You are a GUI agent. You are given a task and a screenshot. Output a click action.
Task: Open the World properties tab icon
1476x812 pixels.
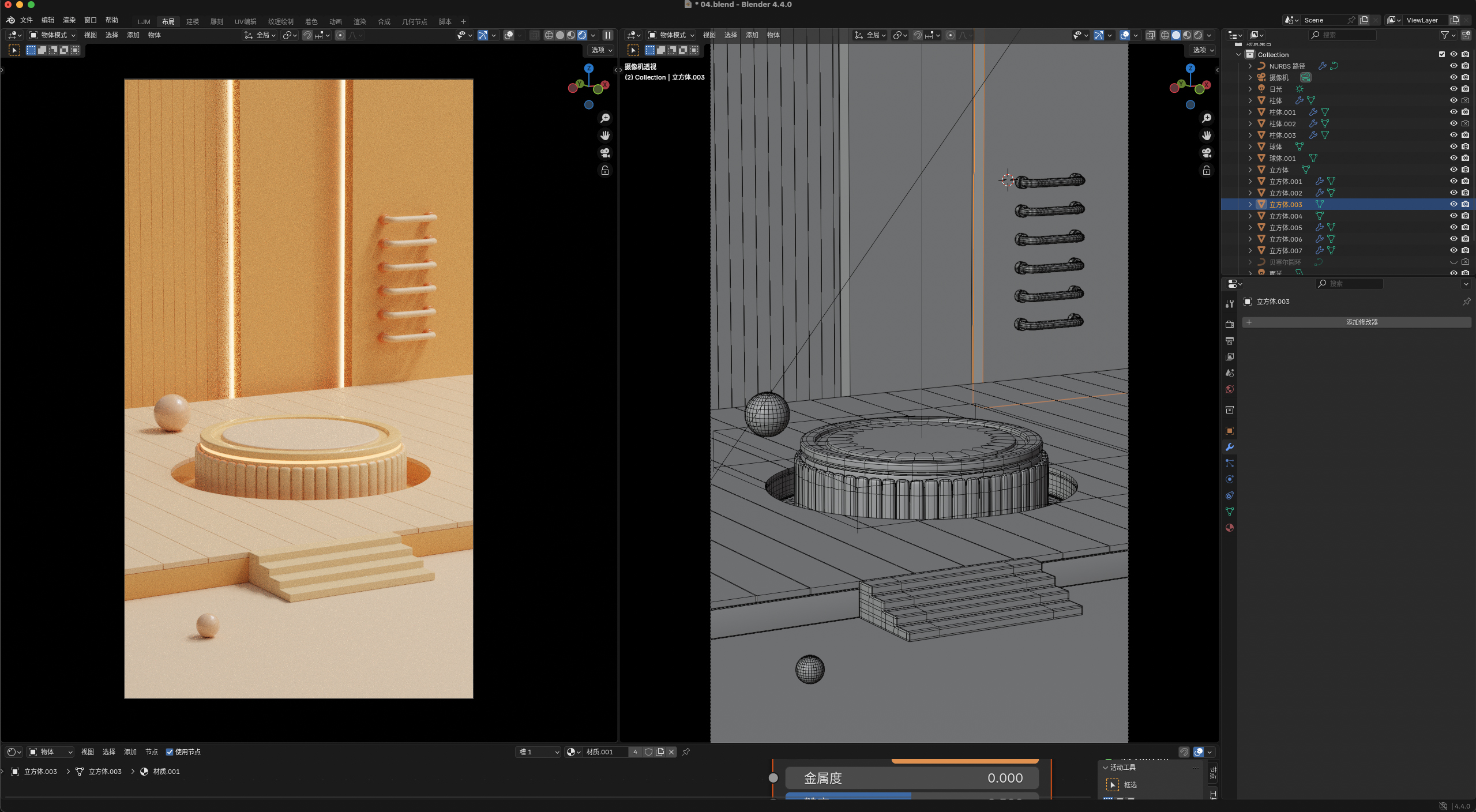tap(1230, 389)
